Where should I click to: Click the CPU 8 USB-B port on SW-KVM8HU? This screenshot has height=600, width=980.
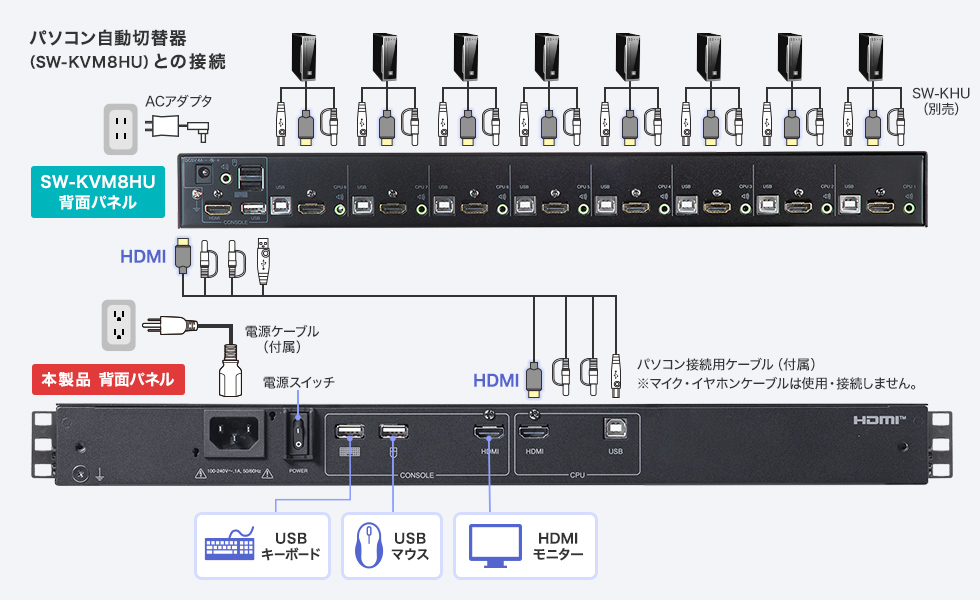(x=281, y=206)
